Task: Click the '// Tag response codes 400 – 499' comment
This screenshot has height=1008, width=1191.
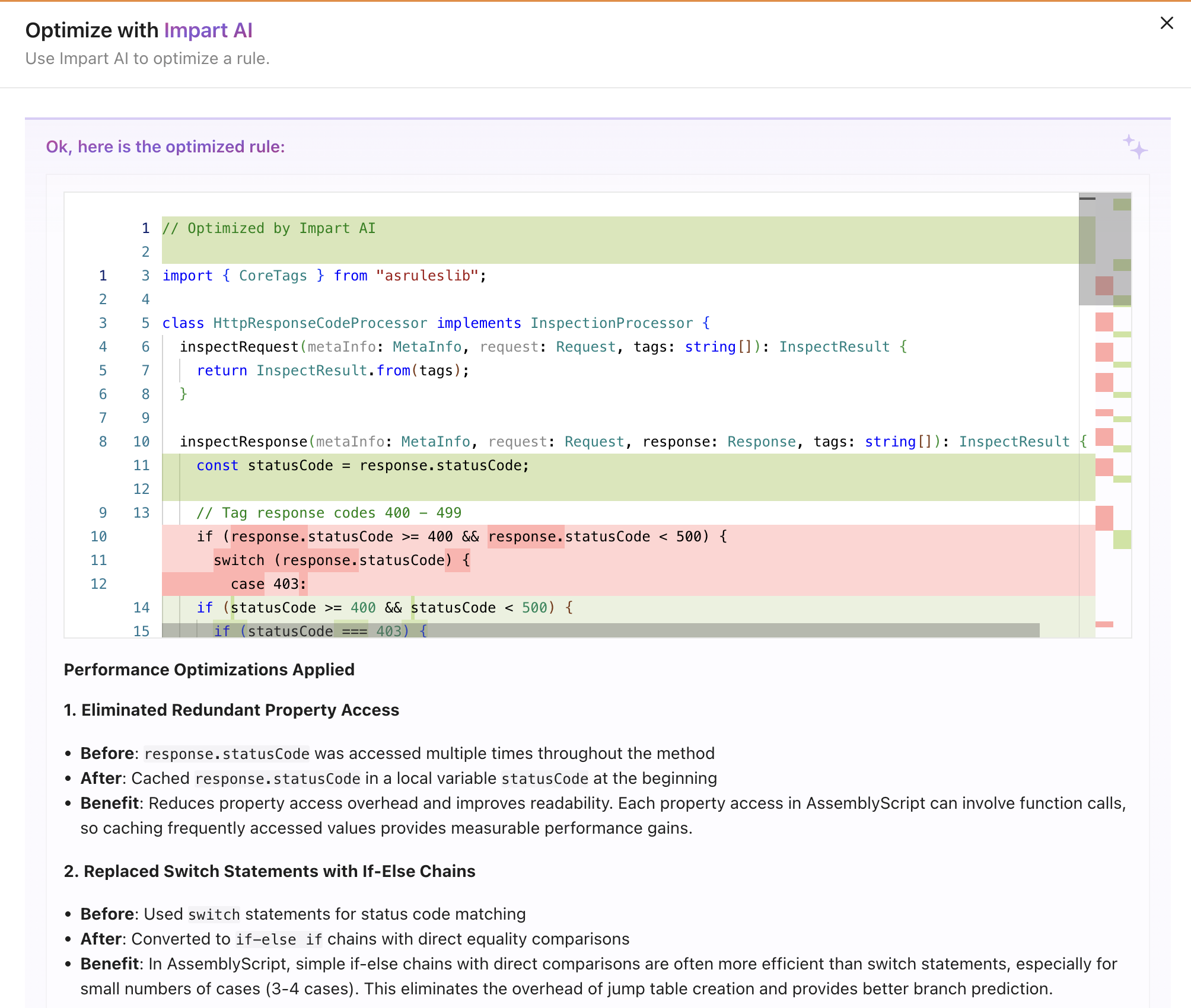Action: coord(329,513)
